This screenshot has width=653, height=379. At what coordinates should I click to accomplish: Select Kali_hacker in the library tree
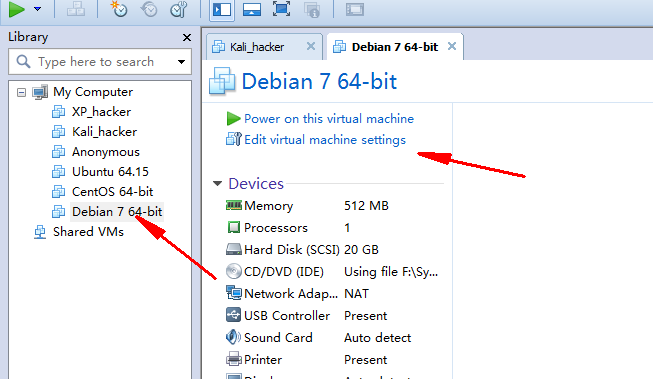click(104, 132)
